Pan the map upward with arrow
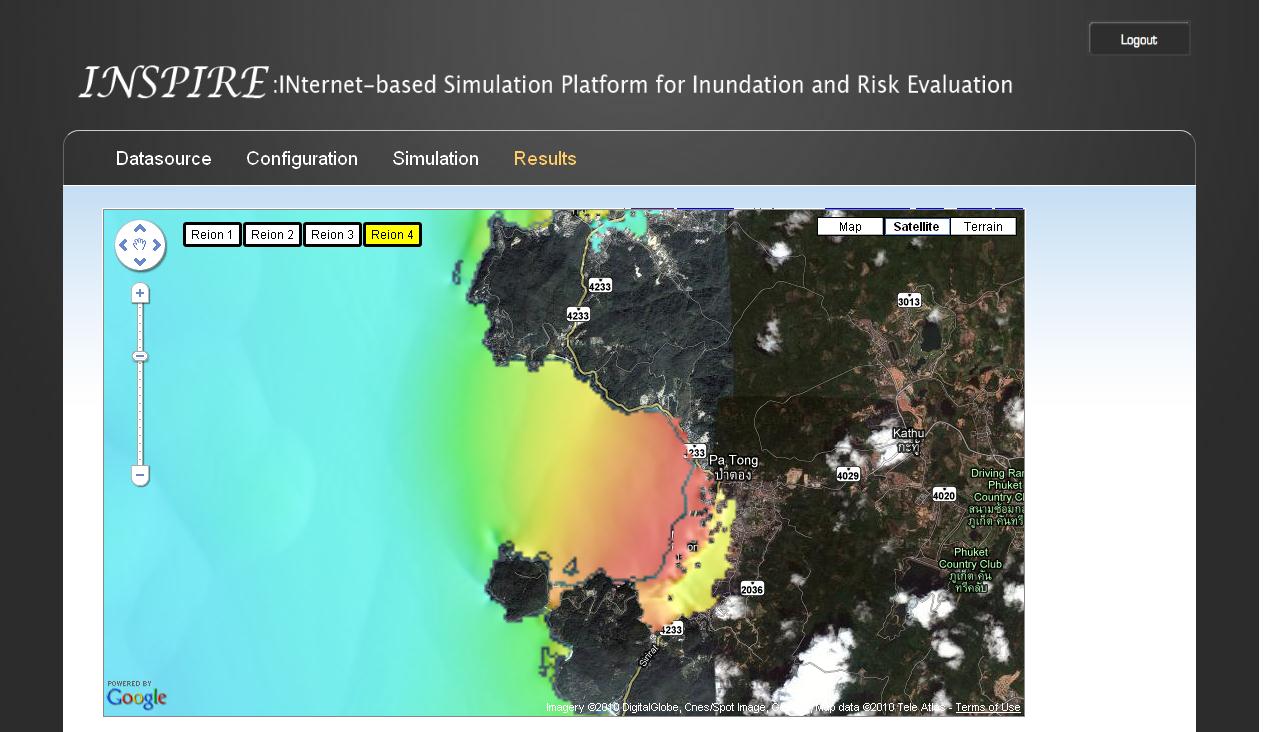This screenshot has height=732, width=1267. click(140, 229)
